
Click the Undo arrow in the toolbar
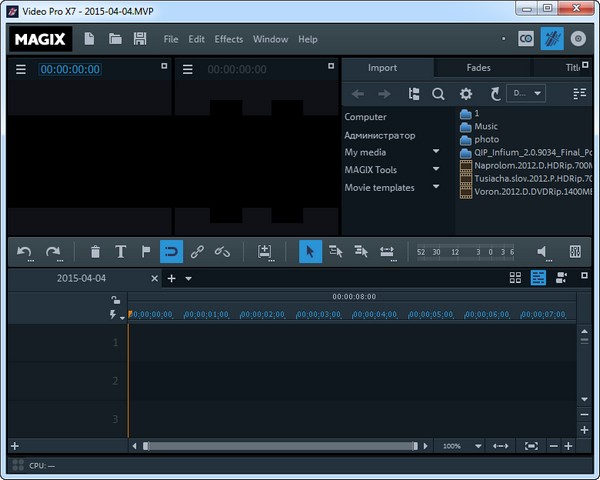tap(24, 252)
